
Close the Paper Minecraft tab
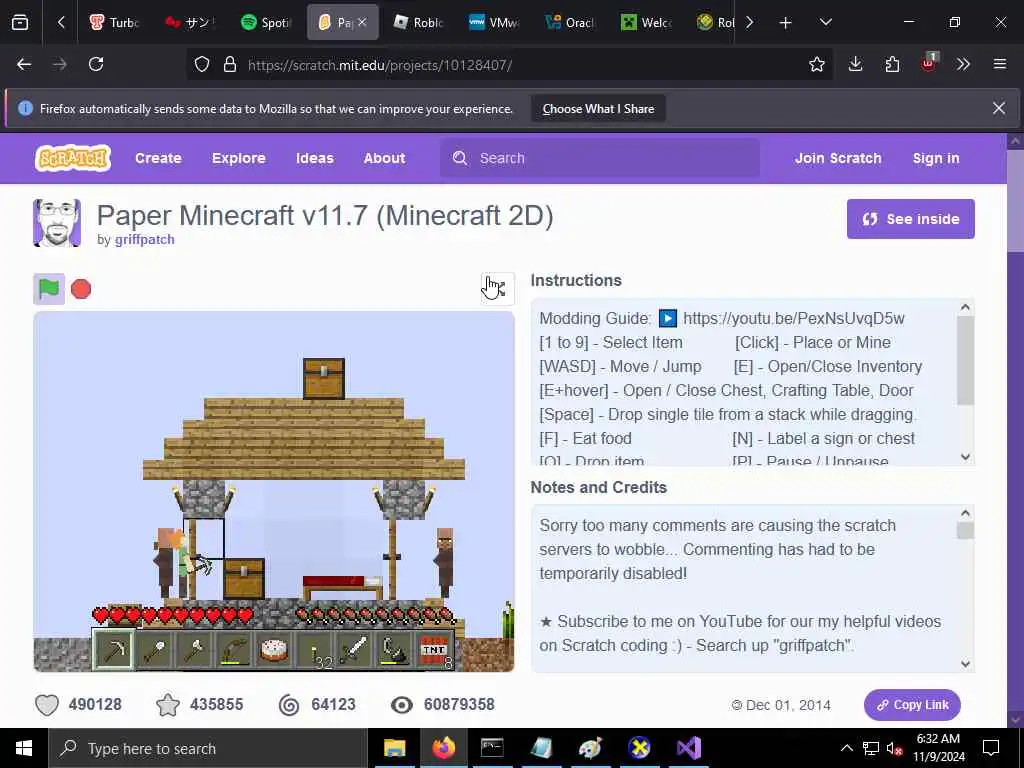[362, 22]
